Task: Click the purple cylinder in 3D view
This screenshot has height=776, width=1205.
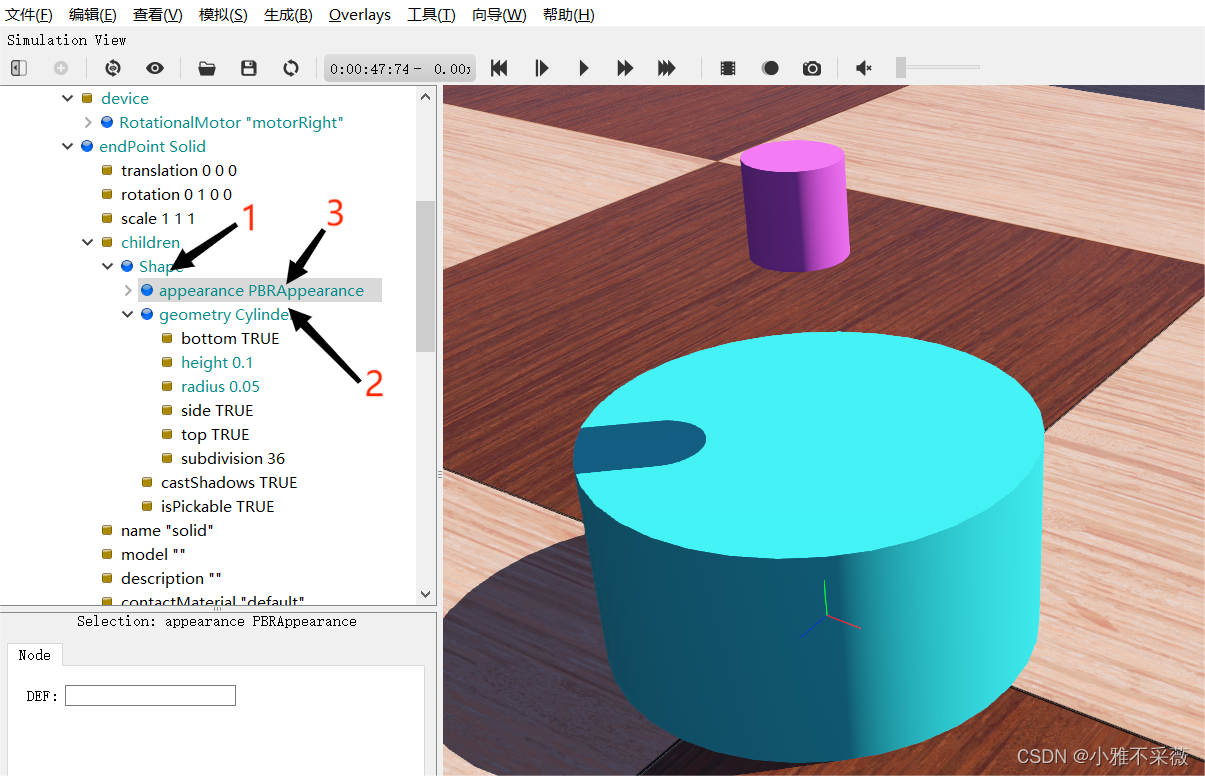Action: [x=795, y=207]
